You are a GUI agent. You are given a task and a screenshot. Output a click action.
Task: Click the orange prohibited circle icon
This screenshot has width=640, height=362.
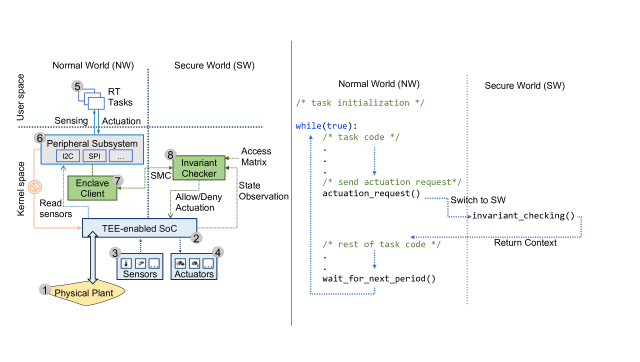point(35,187)
